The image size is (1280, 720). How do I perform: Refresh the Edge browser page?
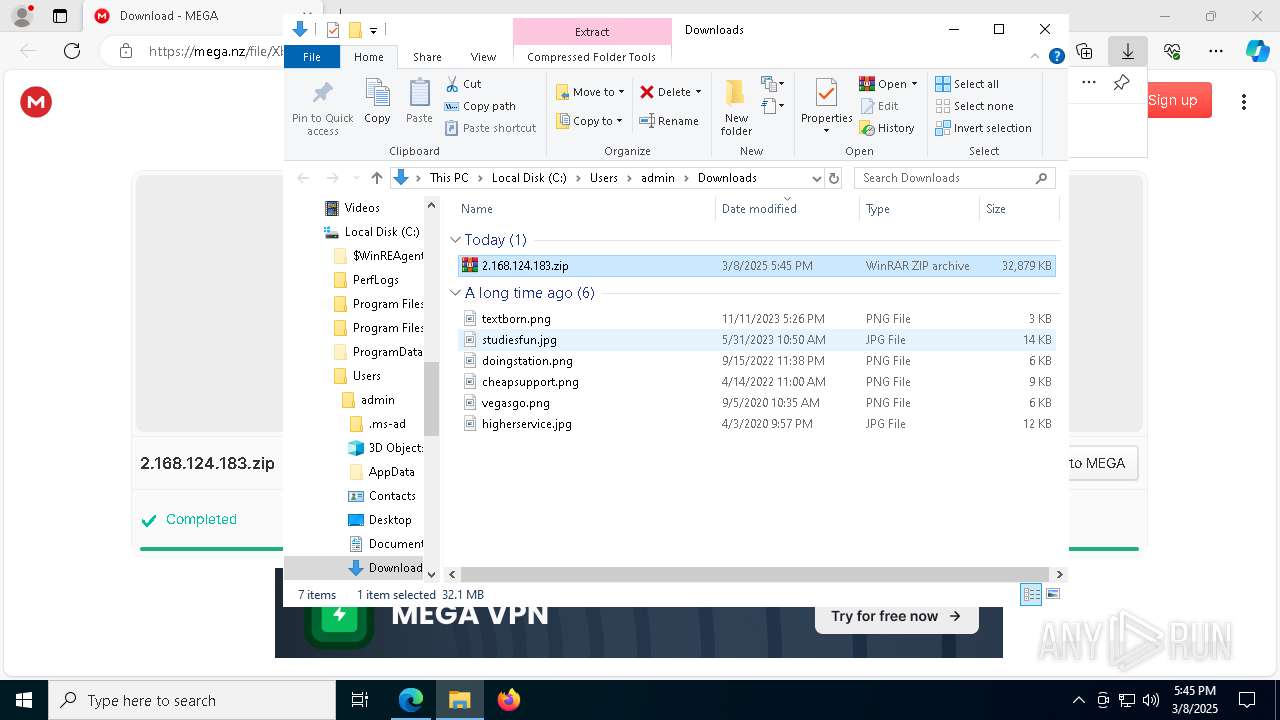pos(72,51)
